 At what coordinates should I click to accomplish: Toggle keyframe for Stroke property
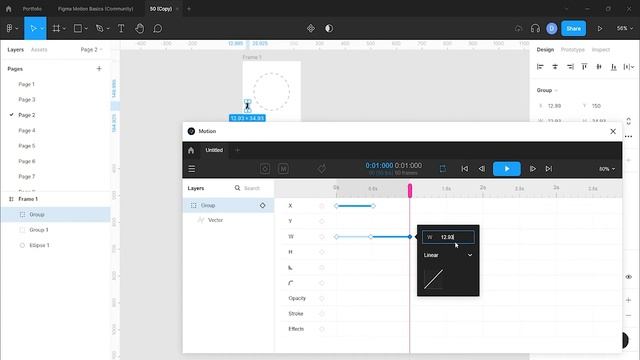pyautogui.click(x=322, y=313)
